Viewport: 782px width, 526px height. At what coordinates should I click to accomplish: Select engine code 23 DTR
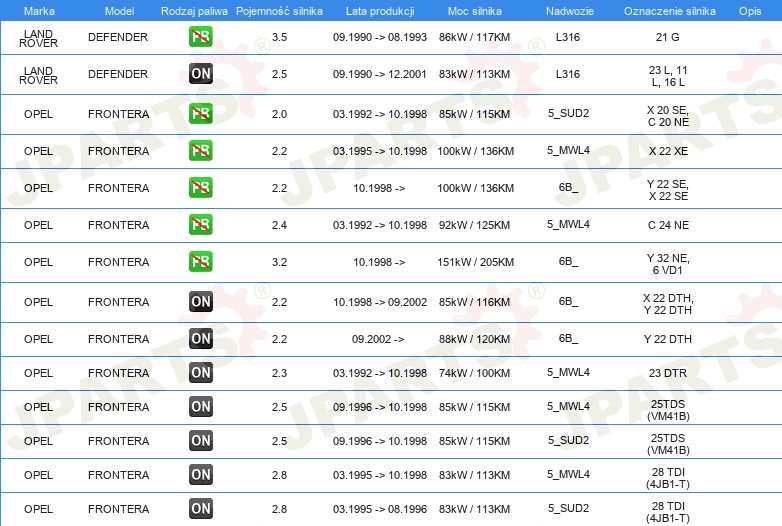point(667,373)
